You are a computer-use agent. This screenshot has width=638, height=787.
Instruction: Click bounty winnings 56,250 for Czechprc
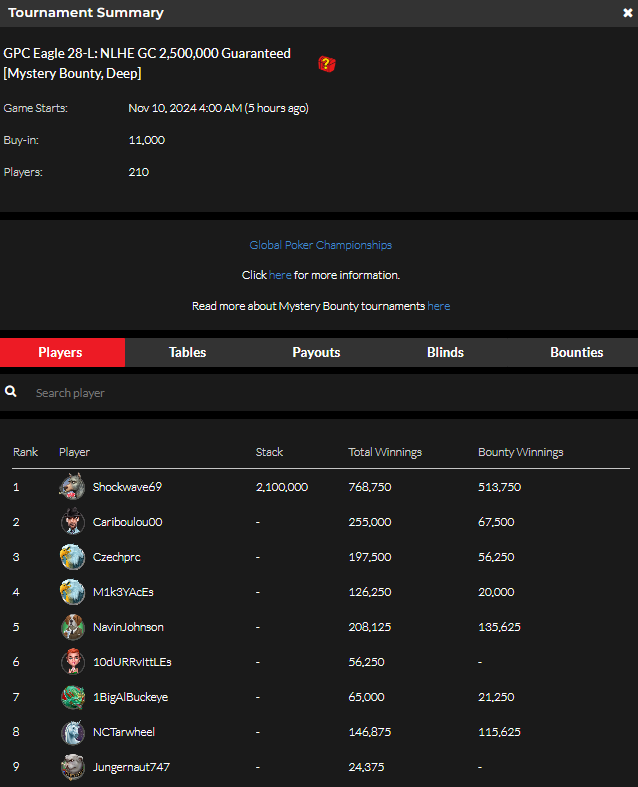pyautogui.click(x=496, y=557)
